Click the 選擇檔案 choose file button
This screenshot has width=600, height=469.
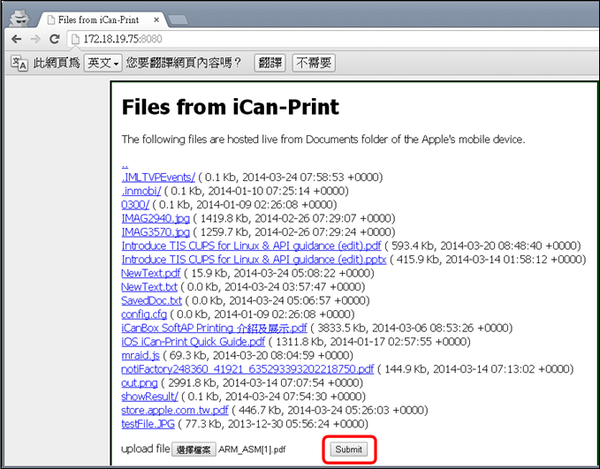tap(194, 449)
